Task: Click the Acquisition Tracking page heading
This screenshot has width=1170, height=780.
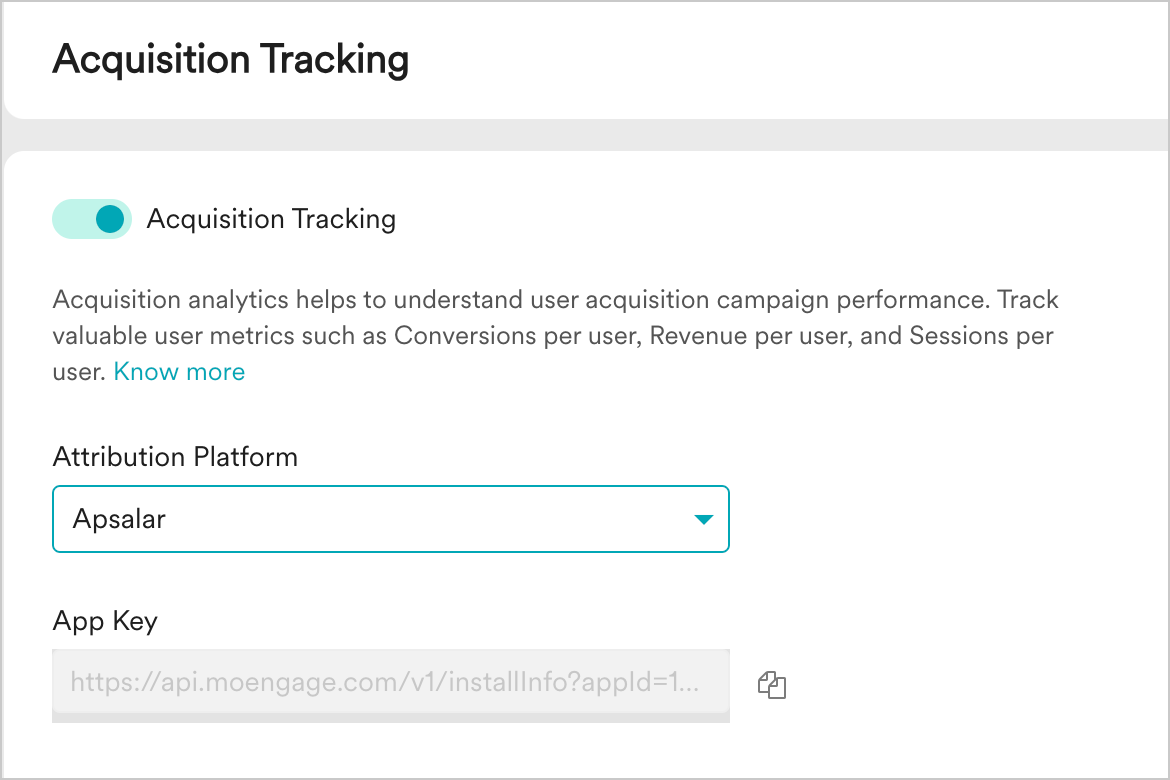Action: [231, 60]
